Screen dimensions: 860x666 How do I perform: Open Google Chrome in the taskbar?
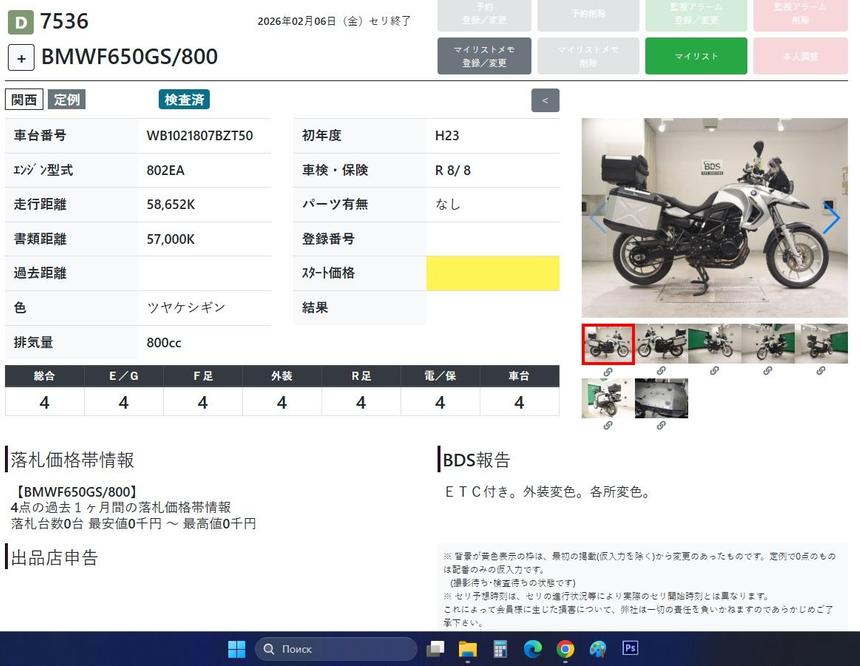(x=565, y=649)
